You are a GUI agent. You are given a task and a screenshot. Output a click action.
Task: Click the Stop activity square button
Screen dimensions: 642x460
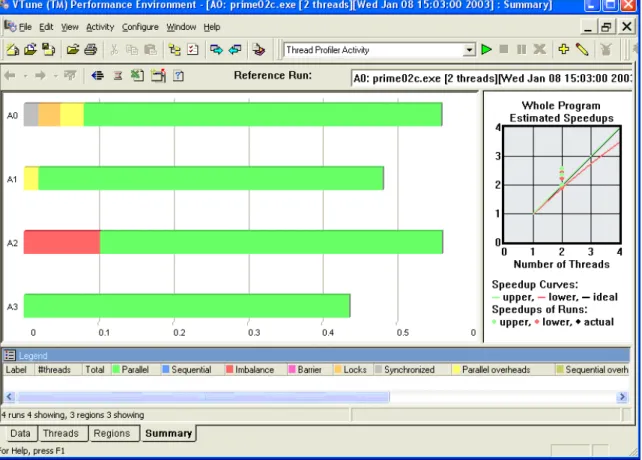504,50
